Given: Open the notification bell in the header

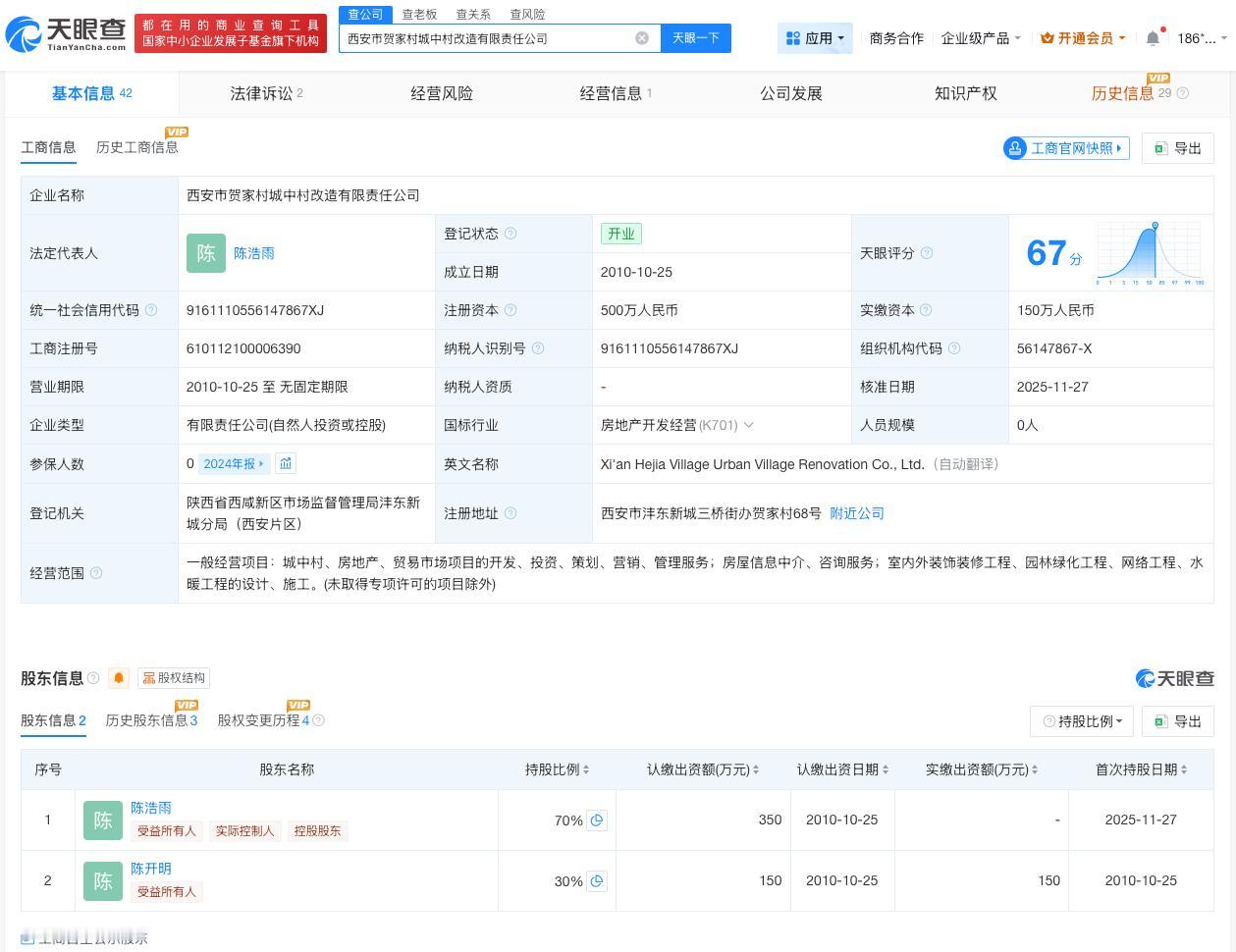Looking at the screenshot, I should [x=1153, y=38].
